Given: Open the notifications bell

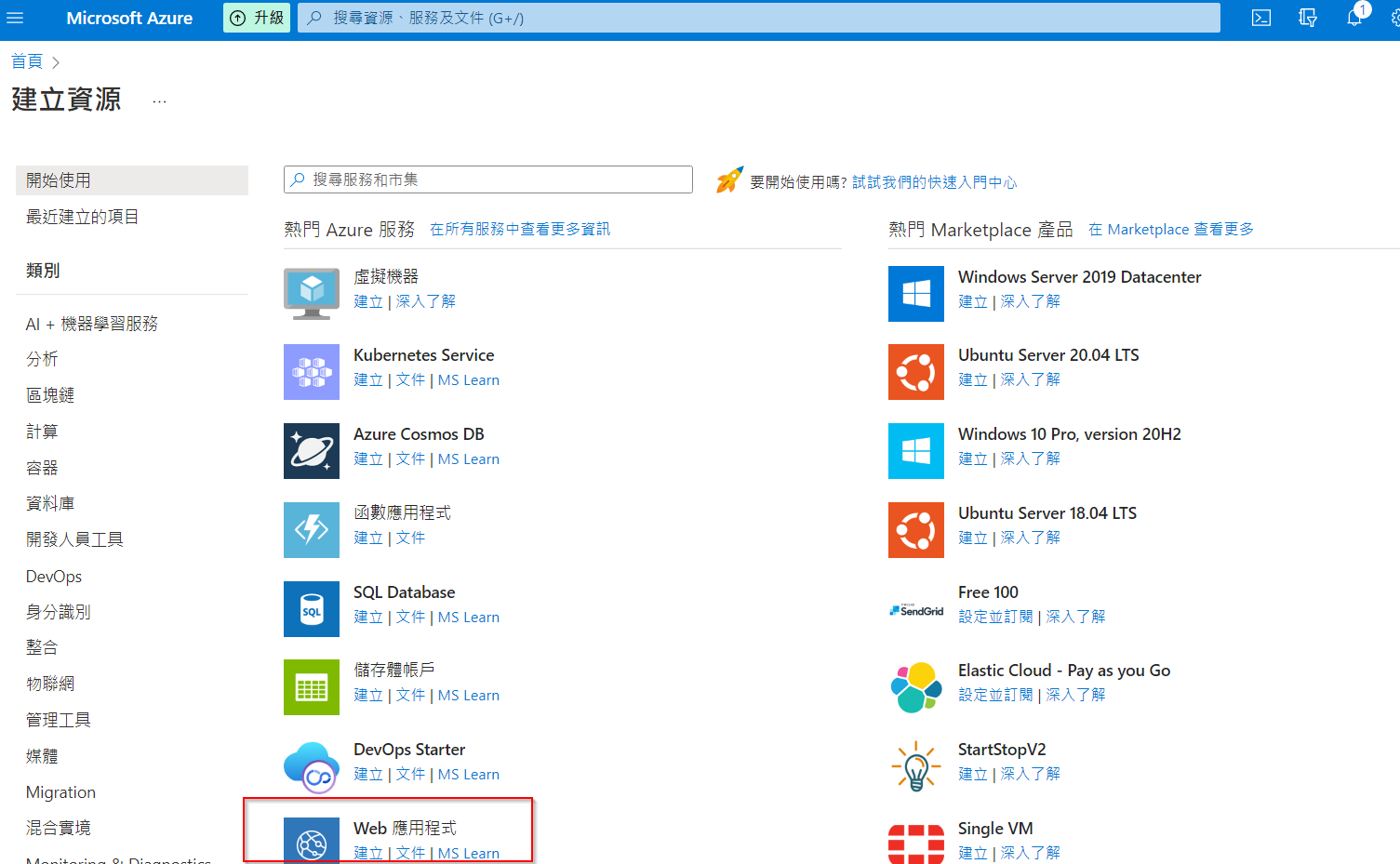Looking at the screenshot, I should (x=1354, y=18).
